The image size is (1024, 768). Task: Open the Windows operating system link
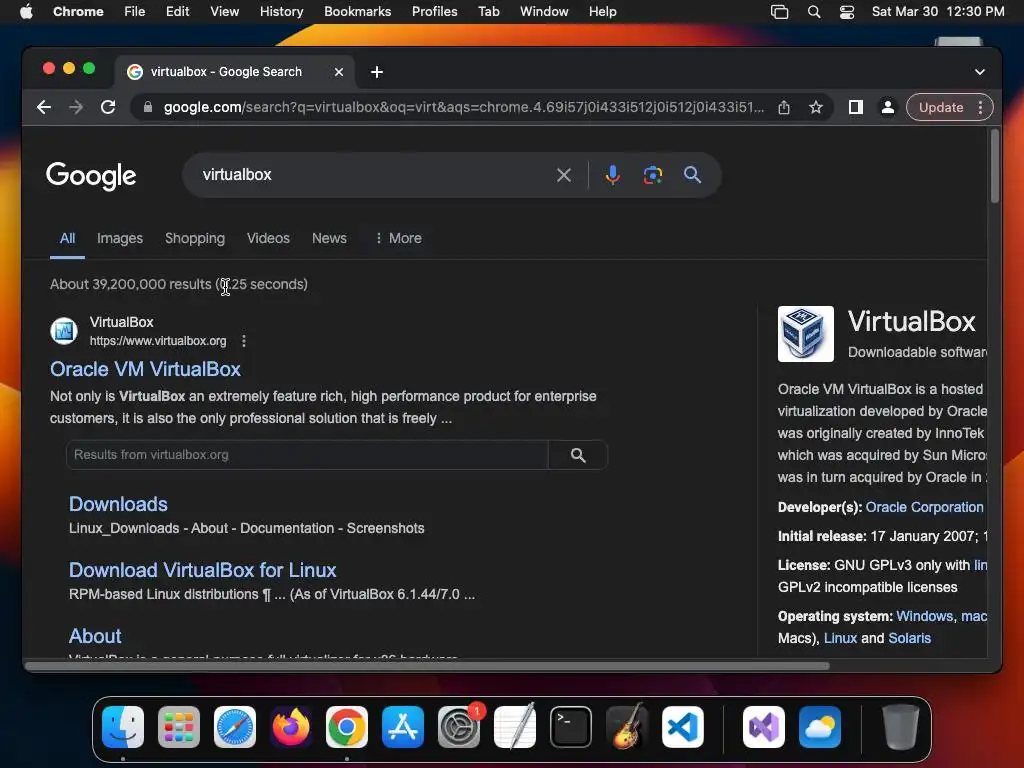point(924,616)
